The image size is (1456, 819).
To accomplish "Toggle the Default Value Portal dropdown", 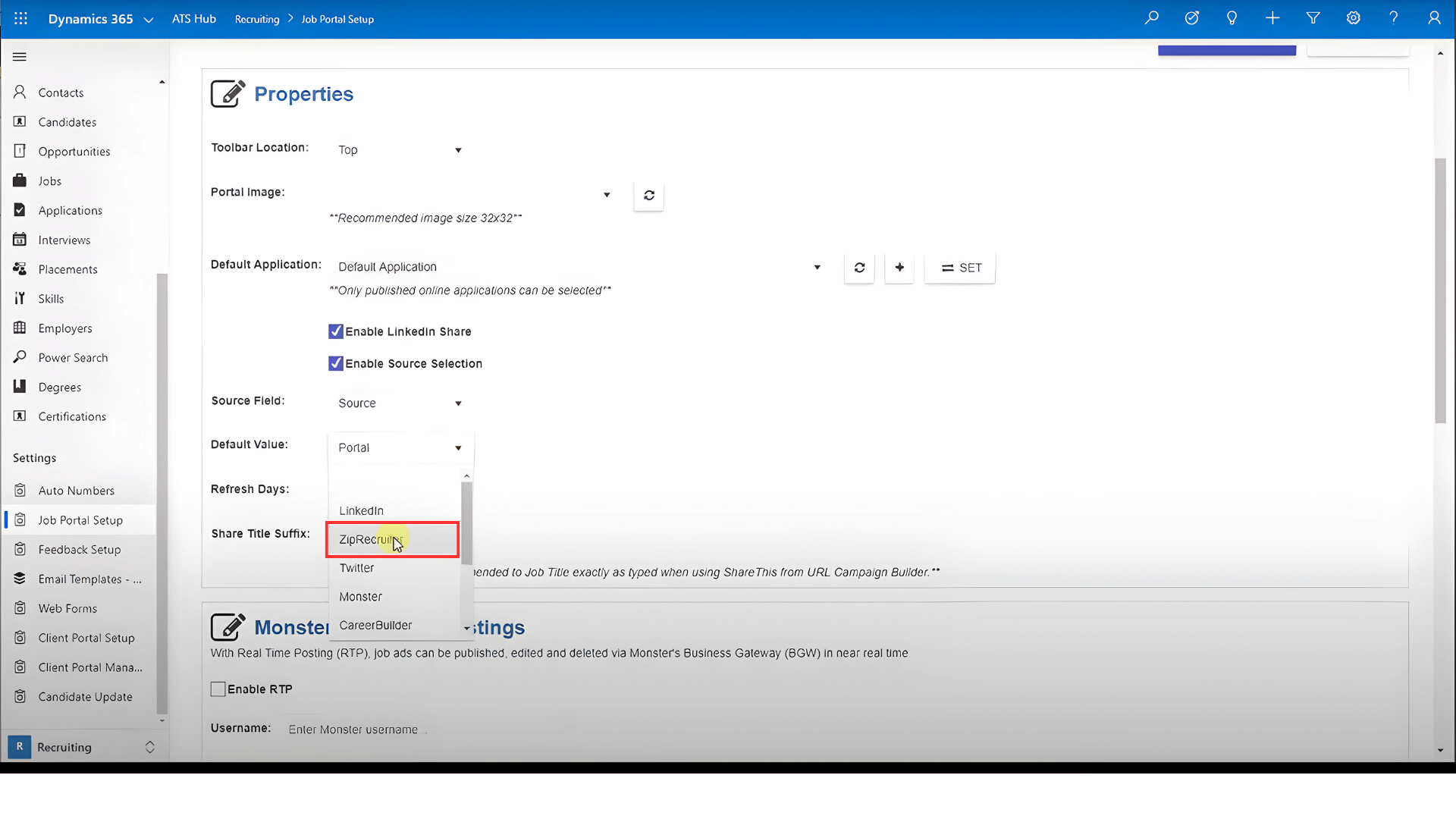I will (400, 447).
